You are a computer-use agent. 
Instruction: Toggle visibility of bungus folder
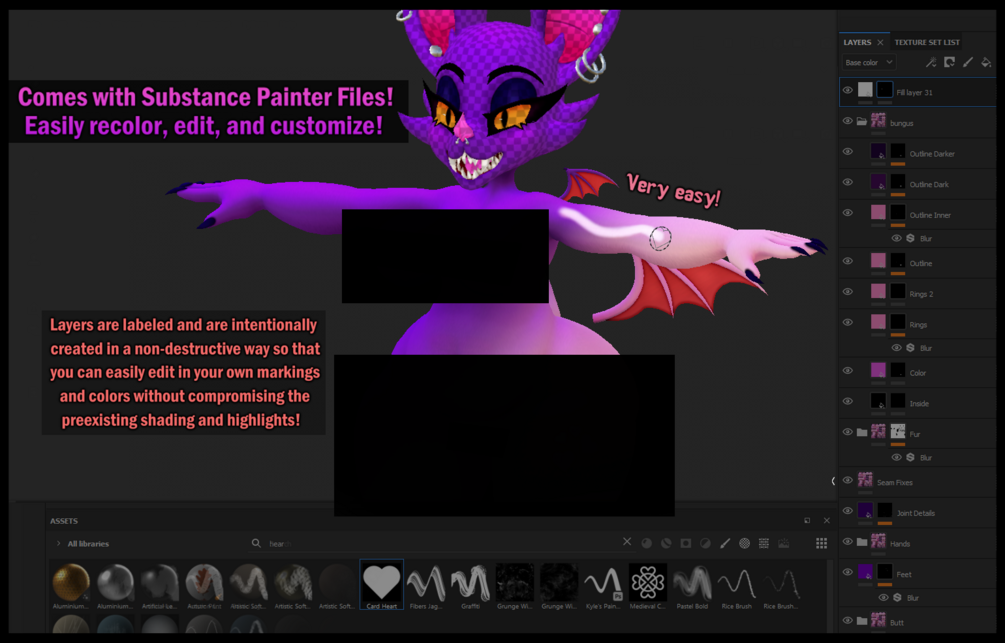(x=847, y=121)
